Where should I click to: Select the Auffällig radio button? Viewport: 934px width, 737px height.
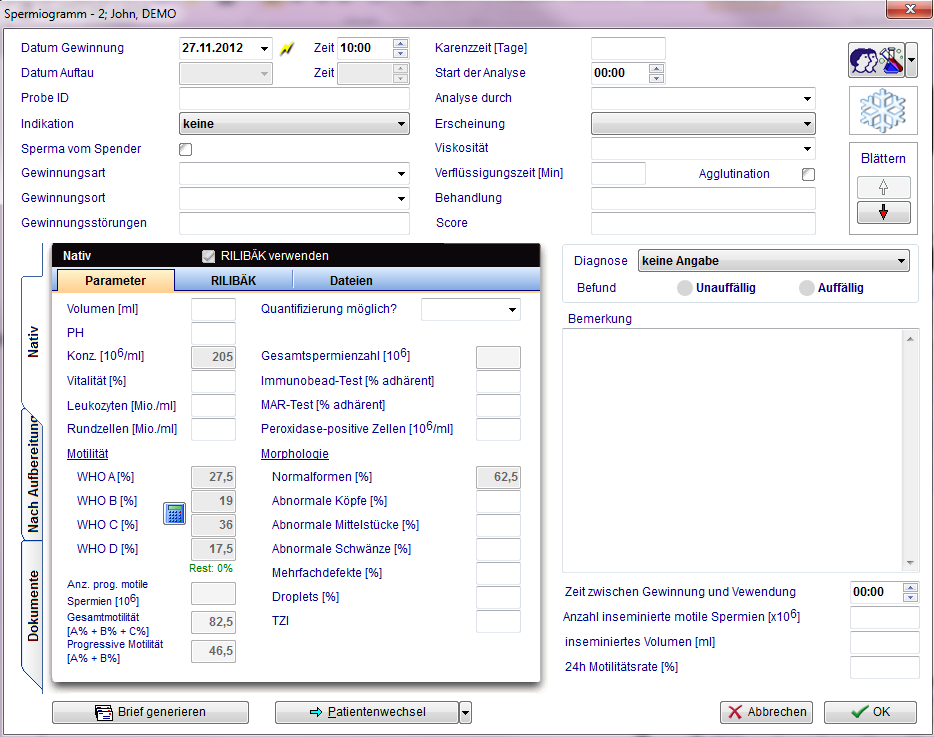click(x=807, y=288)
